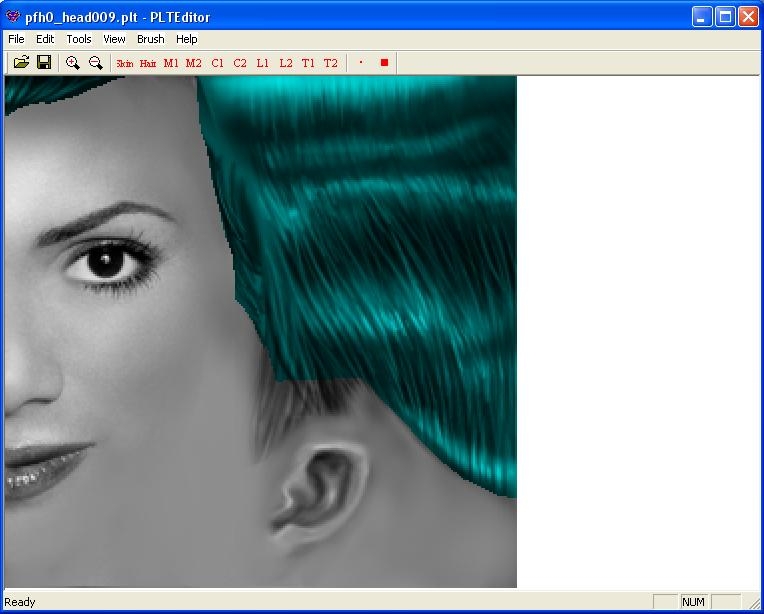Open the Brush menu
Viewport: 764px width, 614px height.
pos(150,39)
